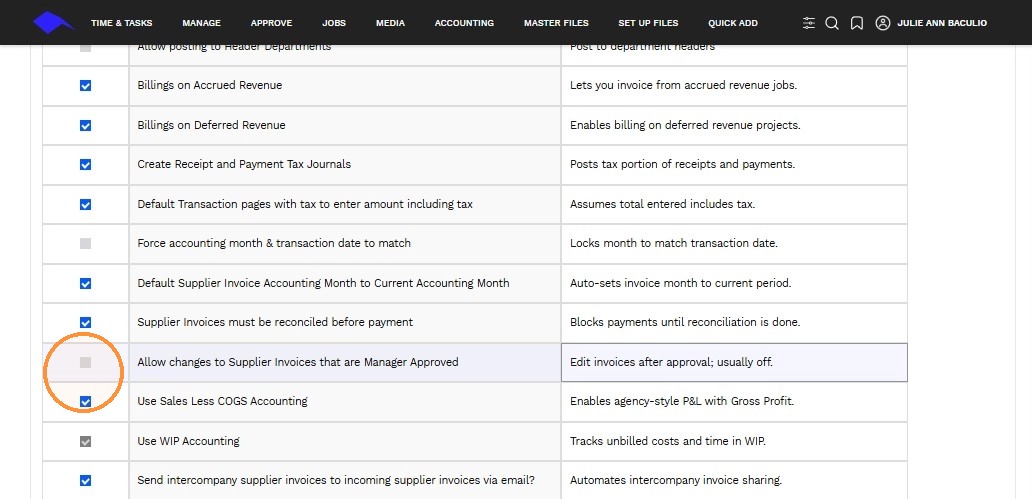Uncheck Billings on Accrued Revenue
The image size is (1032, 499).
tap(86, 86)
